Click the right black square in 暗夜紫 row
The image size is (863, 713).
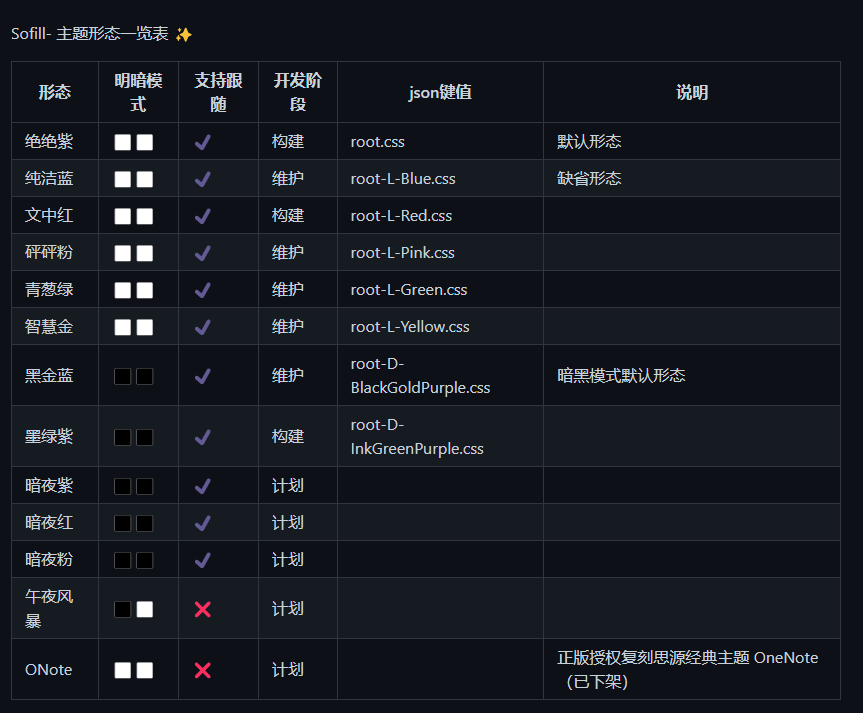click(x=145, y=486)
